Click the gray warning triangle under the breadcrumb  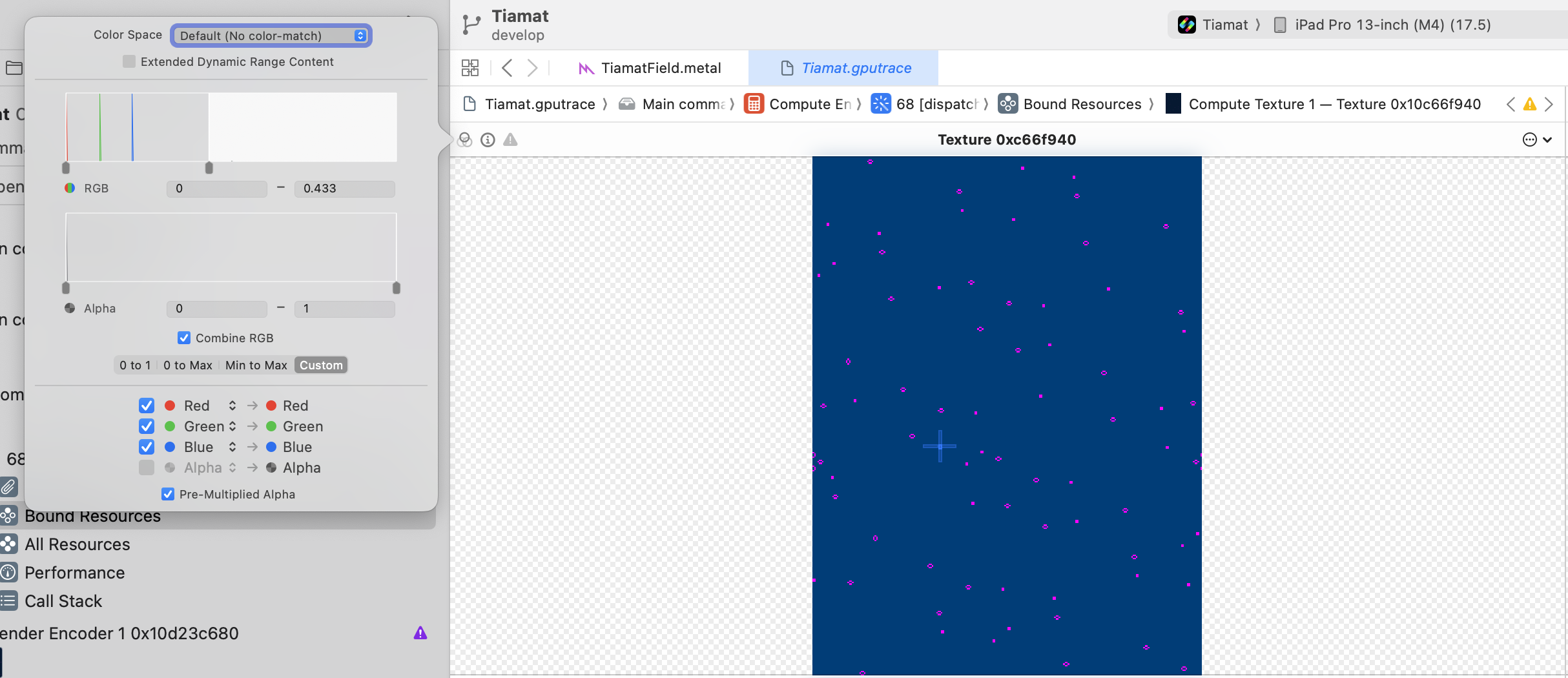(x=511, y=139)
